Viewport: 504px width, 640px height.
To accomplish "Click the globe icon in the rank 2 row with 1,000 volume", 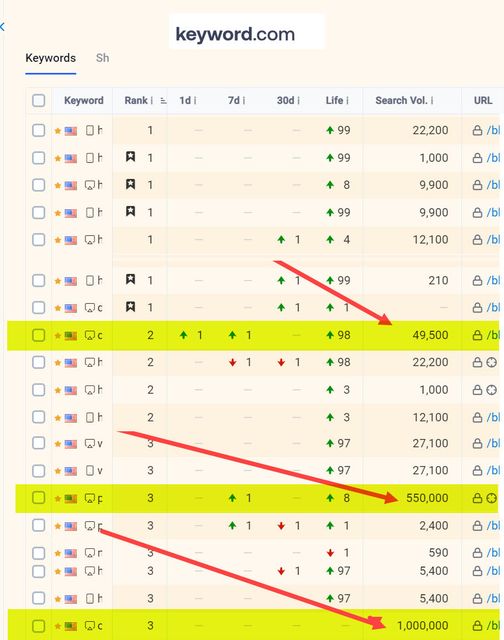I will click(492, 390).
